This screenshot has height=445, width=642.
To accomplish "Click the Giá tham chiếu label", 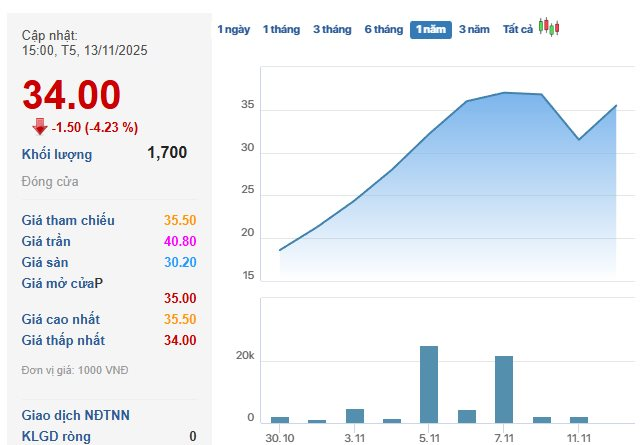I will [68, 220].
